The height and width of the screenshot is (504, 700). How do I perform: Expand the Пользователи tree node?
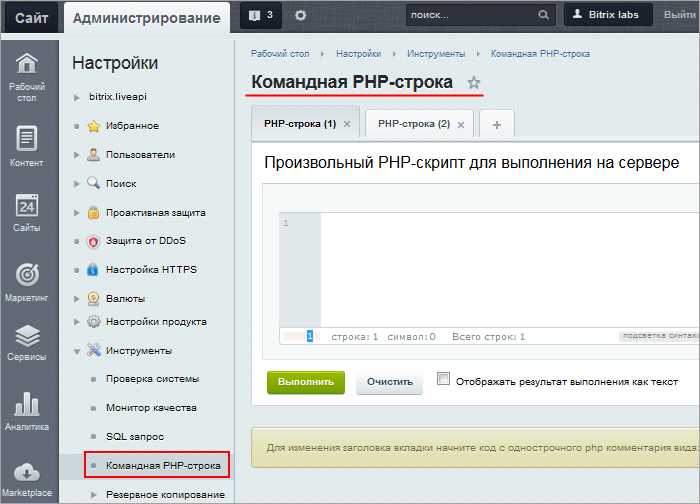(76, 155)
